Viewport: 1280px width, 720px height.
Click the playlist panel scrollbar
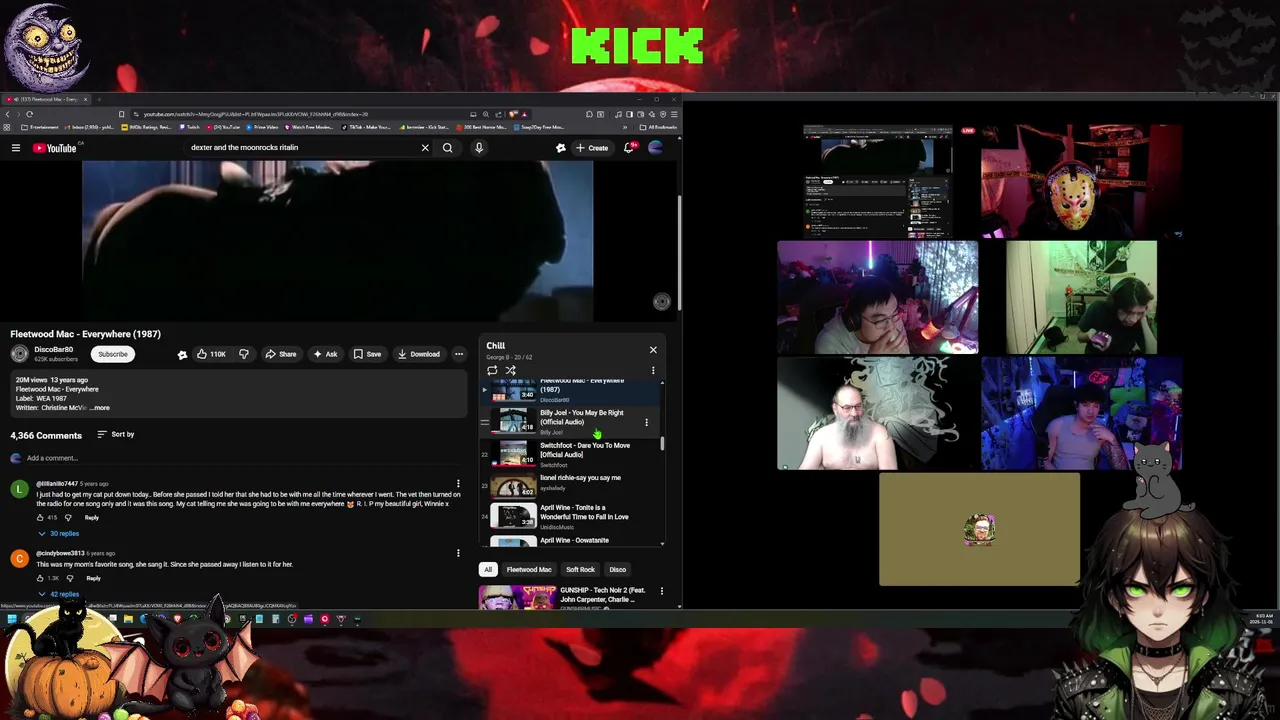pos(662,443)
